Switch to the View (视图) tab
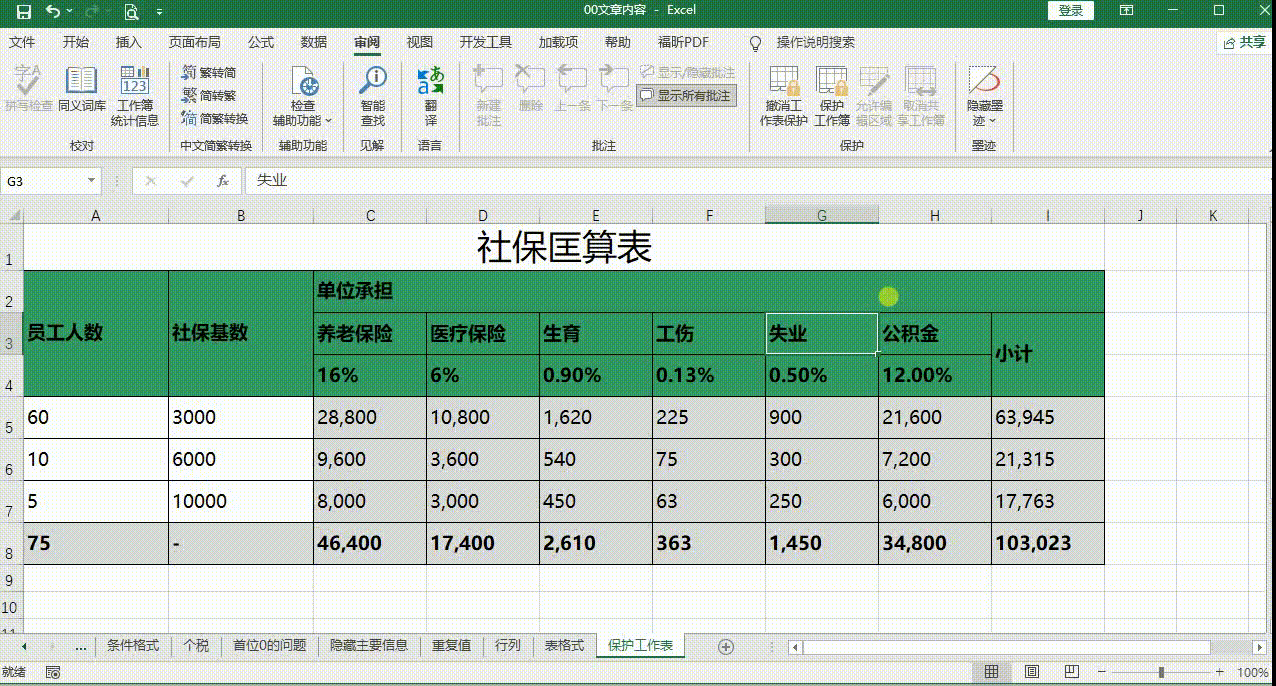The height and width of the screenshot is (686, 1276). click(x=420, y=43)
